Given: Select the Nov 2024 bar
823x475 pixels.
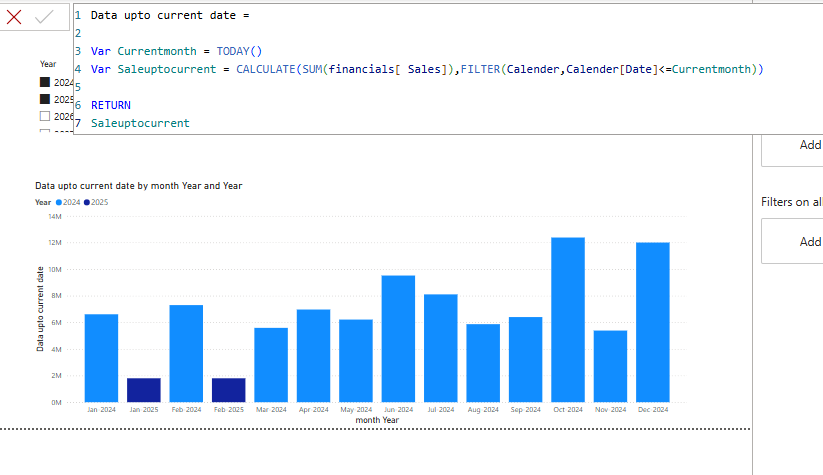Looking at the screenshot, I should click(x=610, y=366).
